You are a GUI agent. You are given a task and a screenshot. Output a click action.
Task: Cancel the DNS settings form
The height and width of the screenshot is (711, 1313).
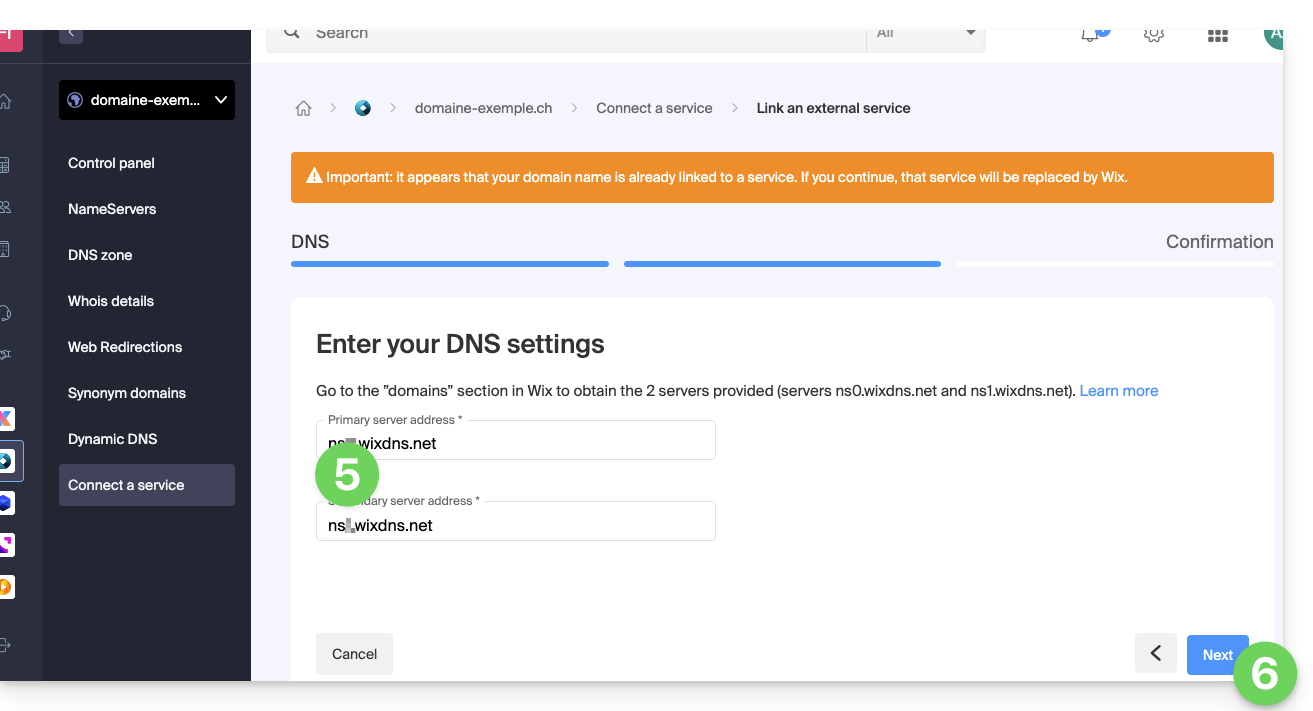[354, 654]
